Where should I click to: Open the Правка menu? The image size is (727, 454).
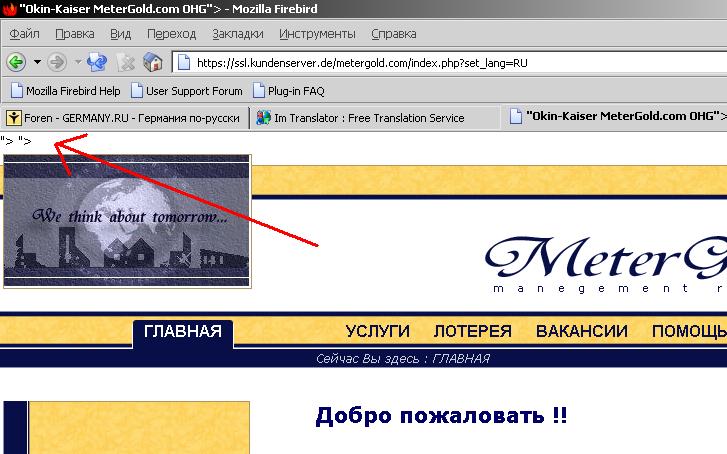coord(75,34)
